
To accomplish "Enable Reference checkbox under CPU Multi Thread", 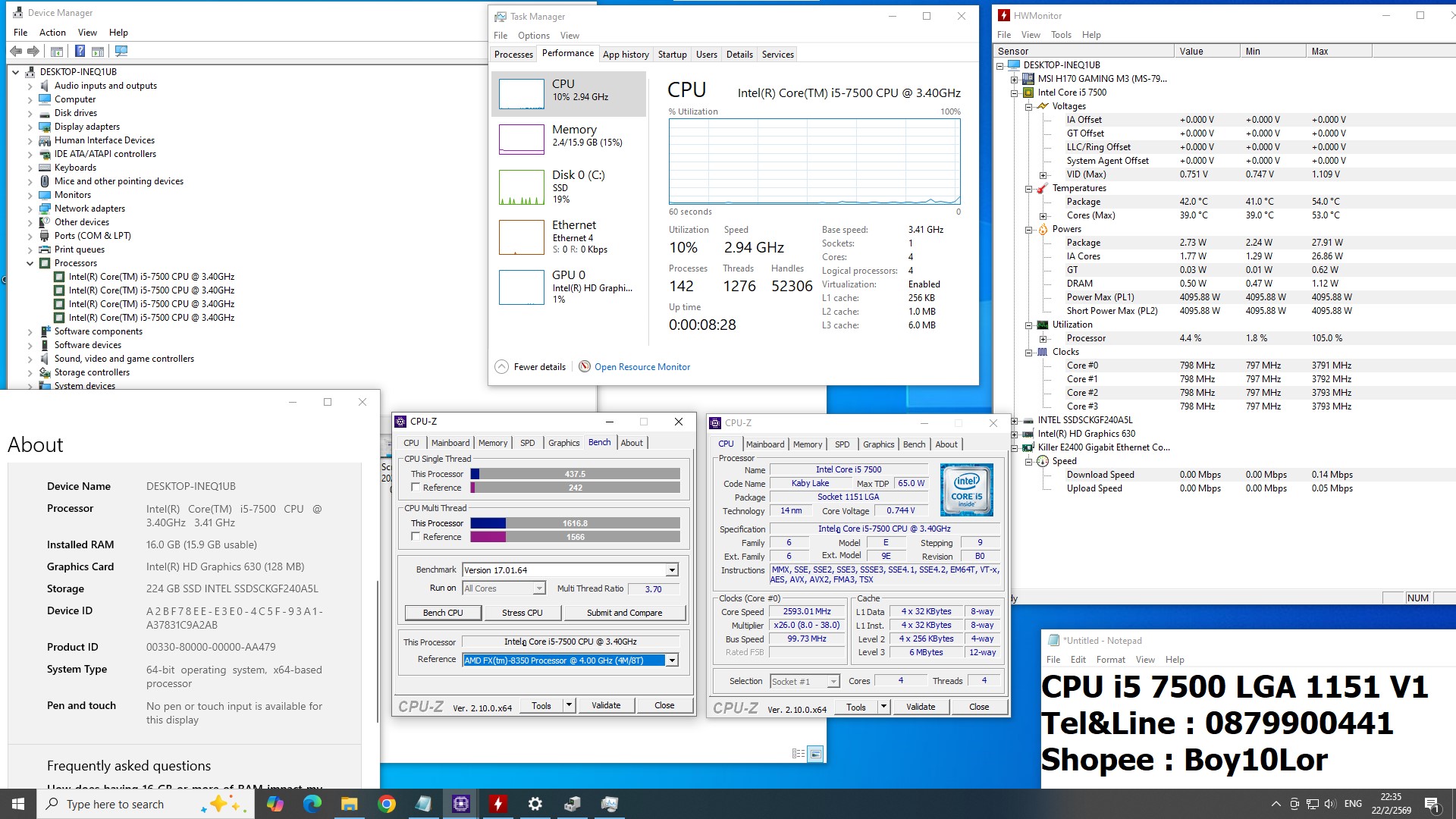I will click(x=416, y=537).
